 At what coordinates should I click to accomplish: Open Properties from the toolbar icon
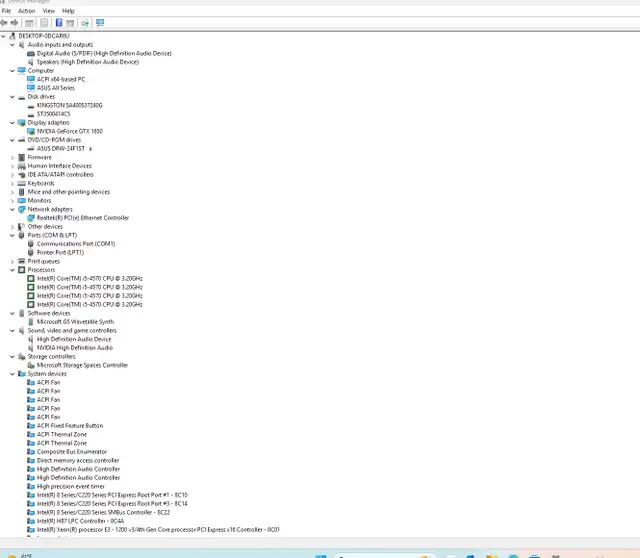[x=44, y=23]
